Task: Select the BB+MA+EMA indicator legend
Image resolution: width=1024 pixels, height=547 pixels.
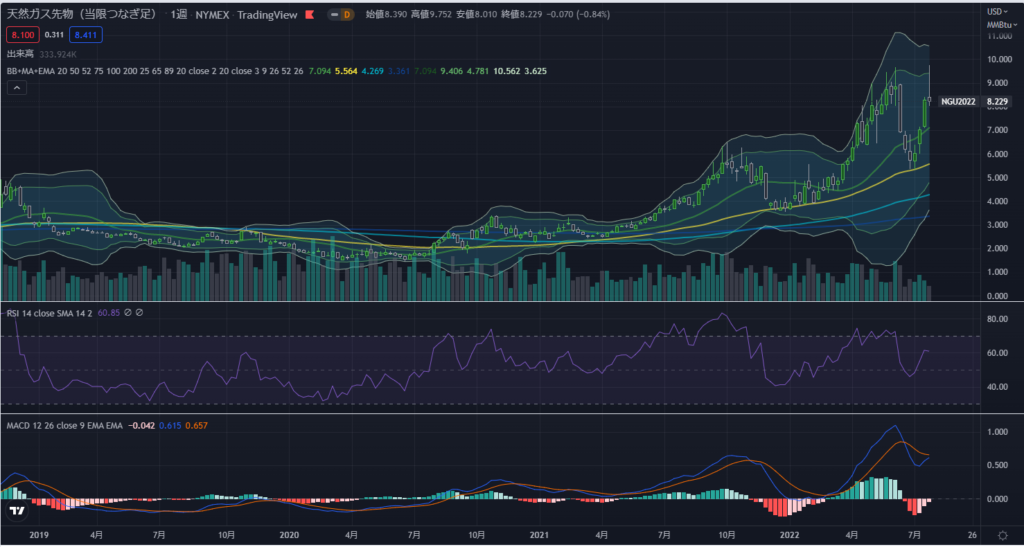Action: [30, 71]
